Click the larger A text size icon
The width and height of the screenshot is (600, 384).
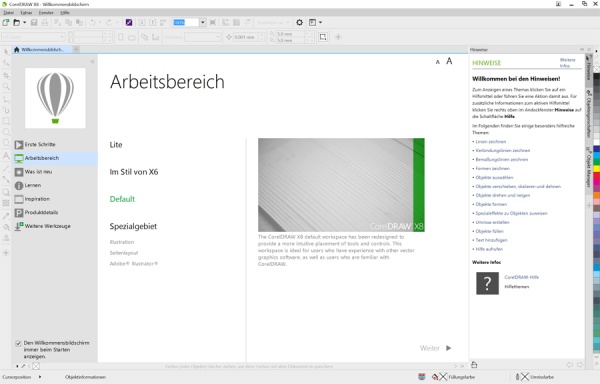click(449, 61)
